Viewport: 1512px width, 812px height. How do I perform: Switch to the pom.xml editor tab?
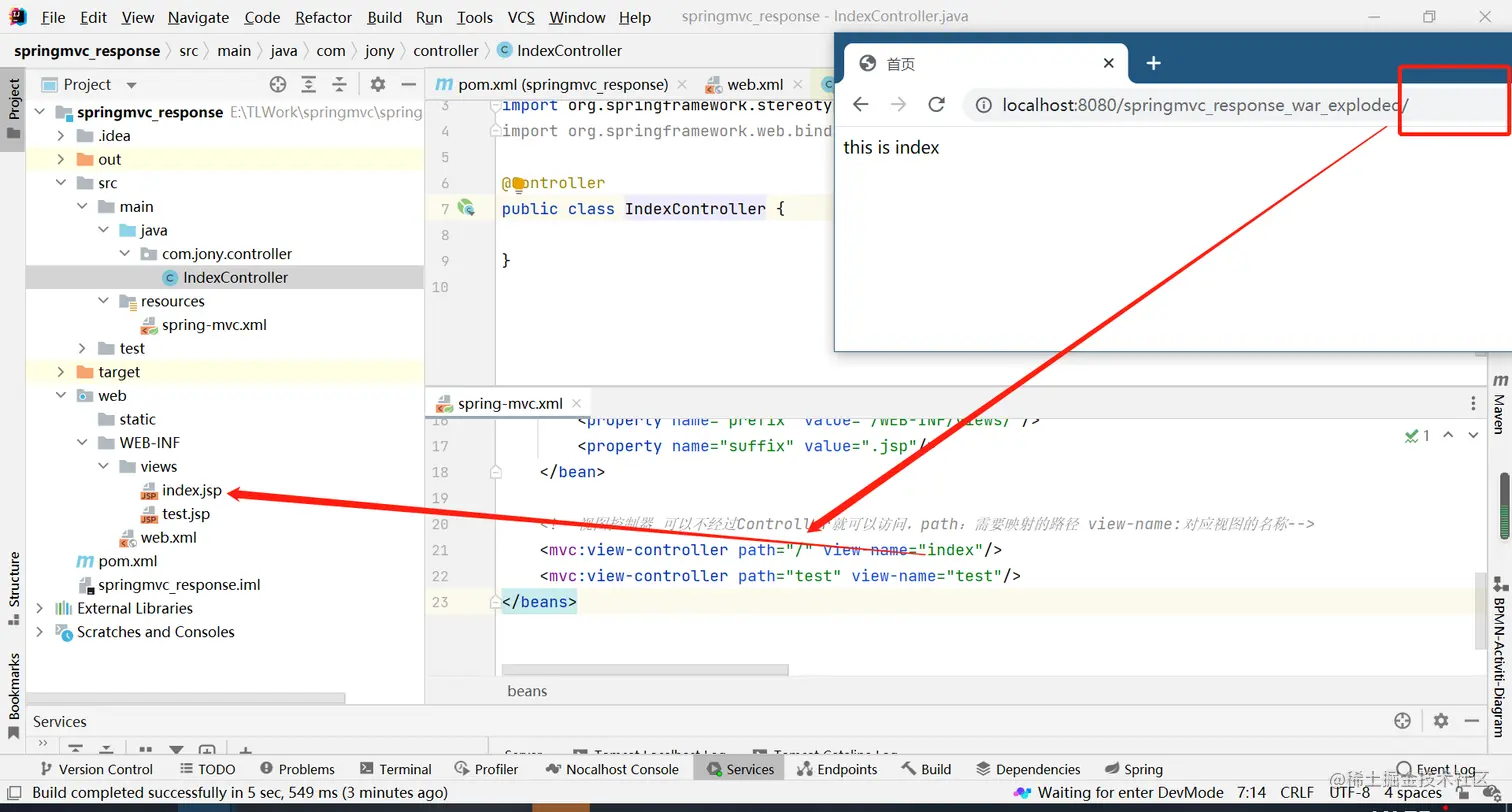click(563, 85)
